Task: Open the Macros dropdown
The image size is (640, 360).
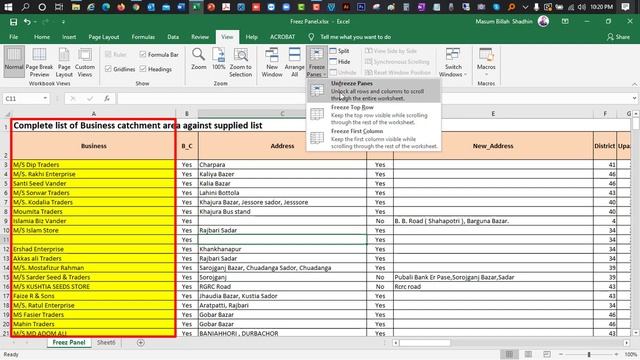Action: (486, 62)
